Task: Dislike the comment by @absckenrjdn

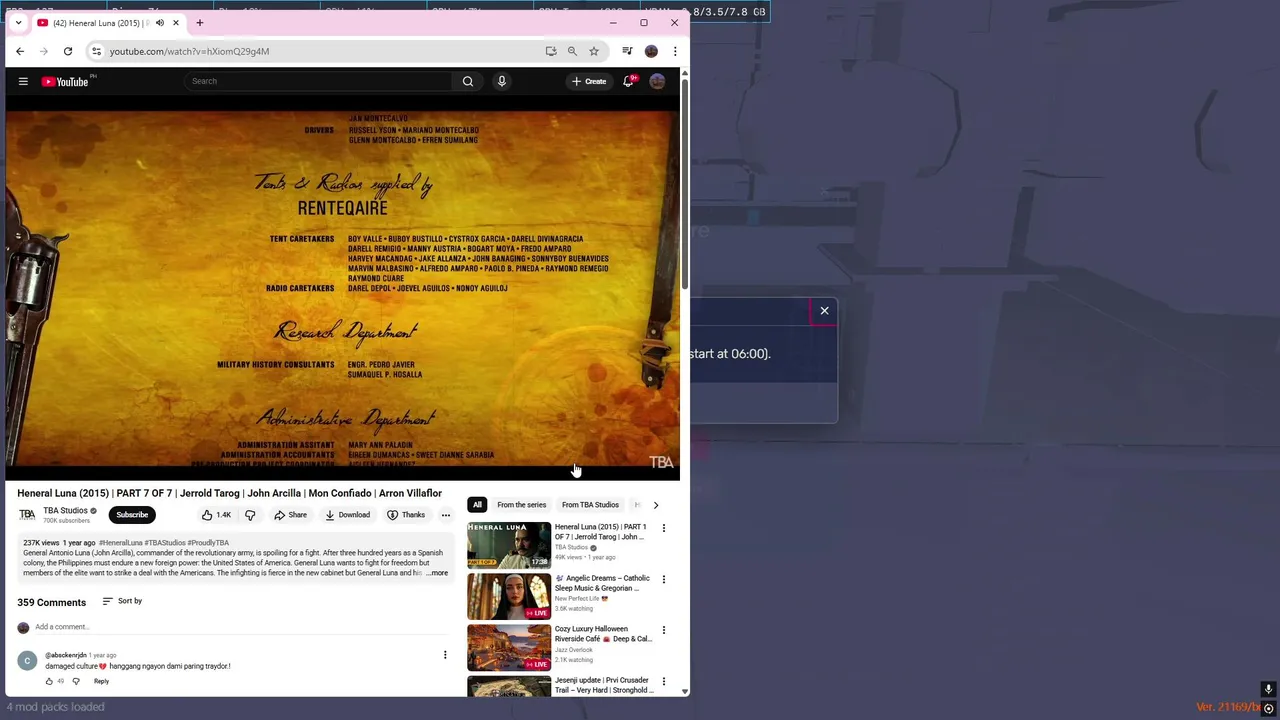Action: [x=76, y=681]
